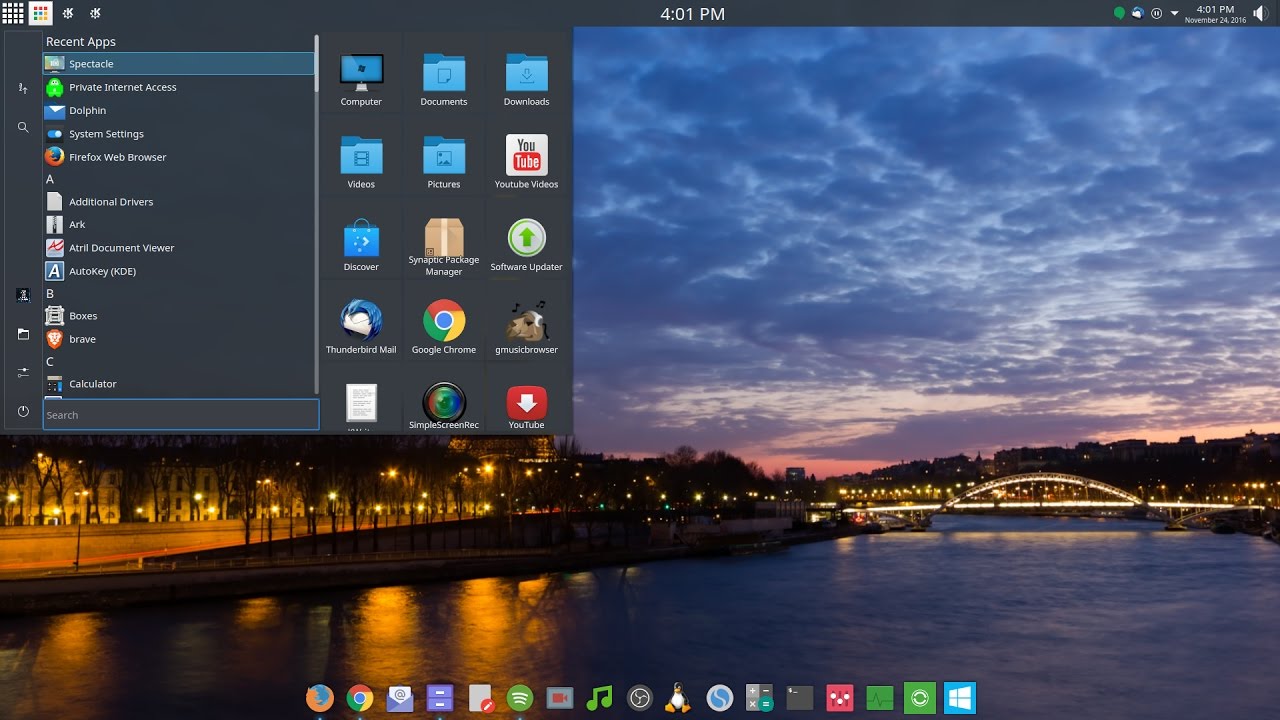Launch the Youtube Videos tile
Image resolution: width=1280 pixels, height=720 pixels.
526,162
